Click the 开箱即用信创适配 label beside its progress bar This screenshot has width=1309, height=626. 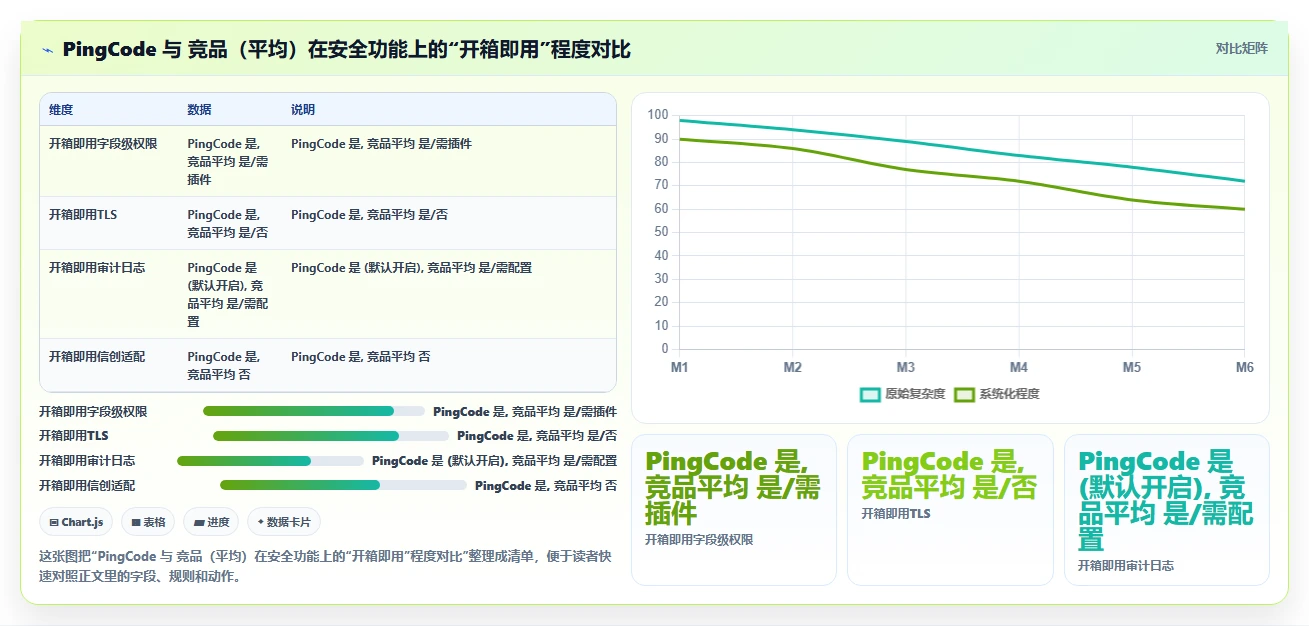click(x=87, y=485)
